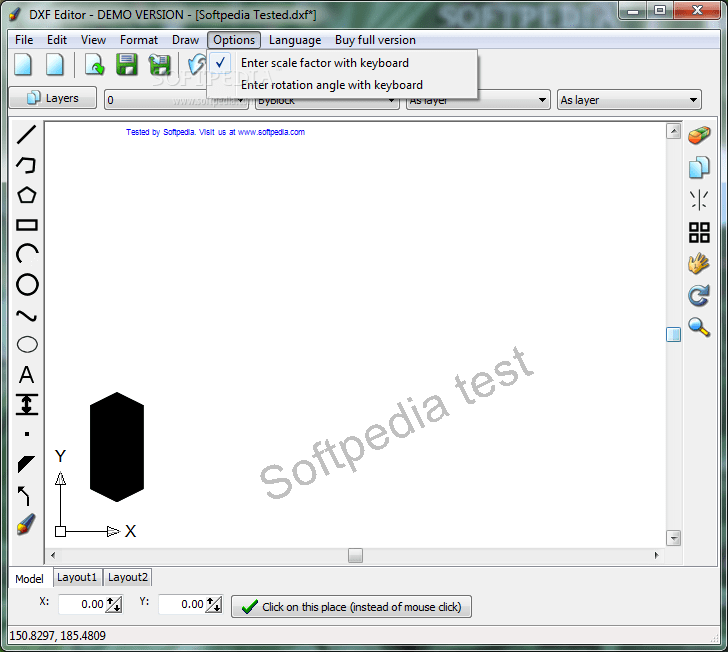Select the Chamfer tool
Image resolution: width=728 pixels, height=652 pixels.
(26, 464)
